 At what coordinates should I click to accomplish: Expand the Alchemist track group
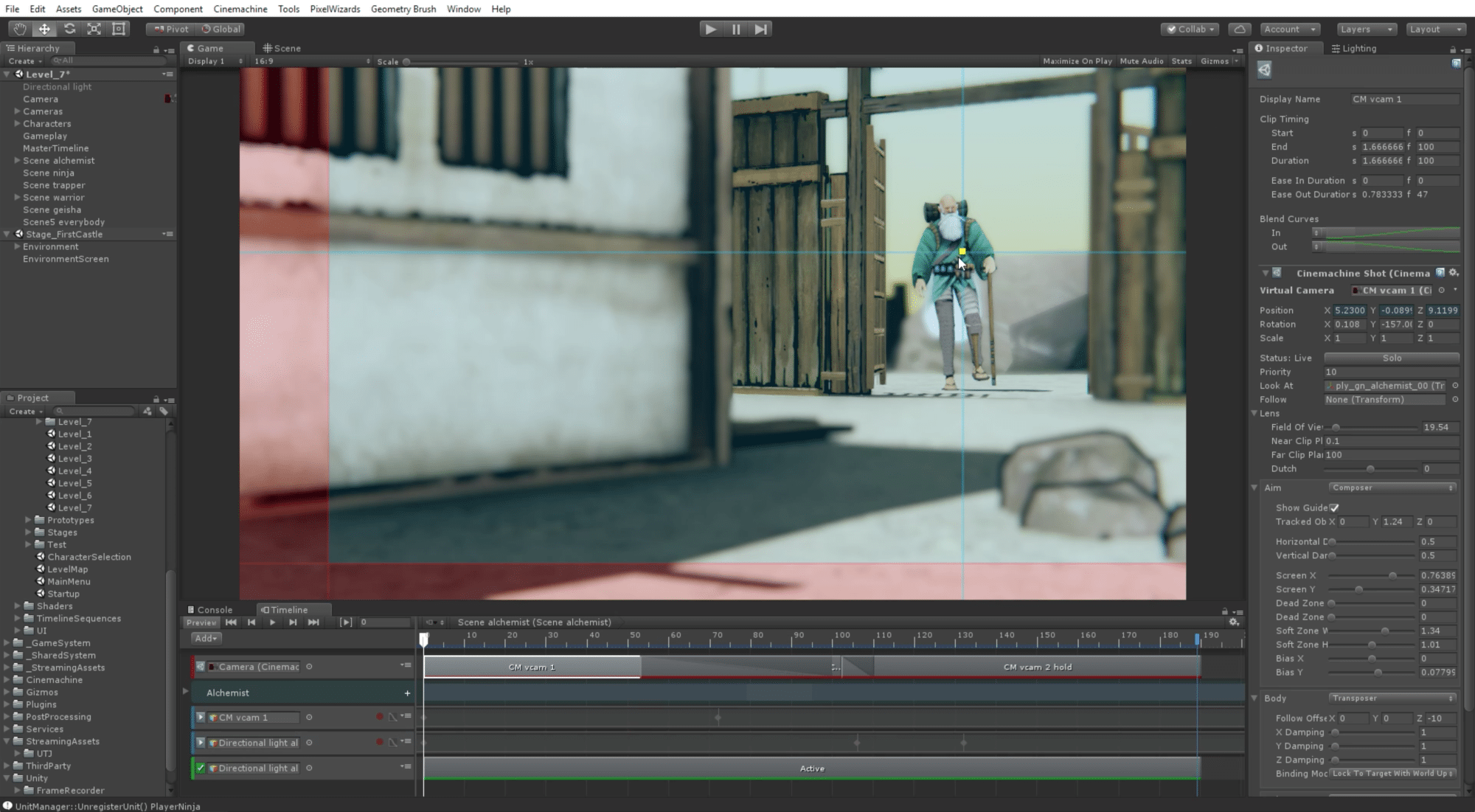tap(185, 692)
